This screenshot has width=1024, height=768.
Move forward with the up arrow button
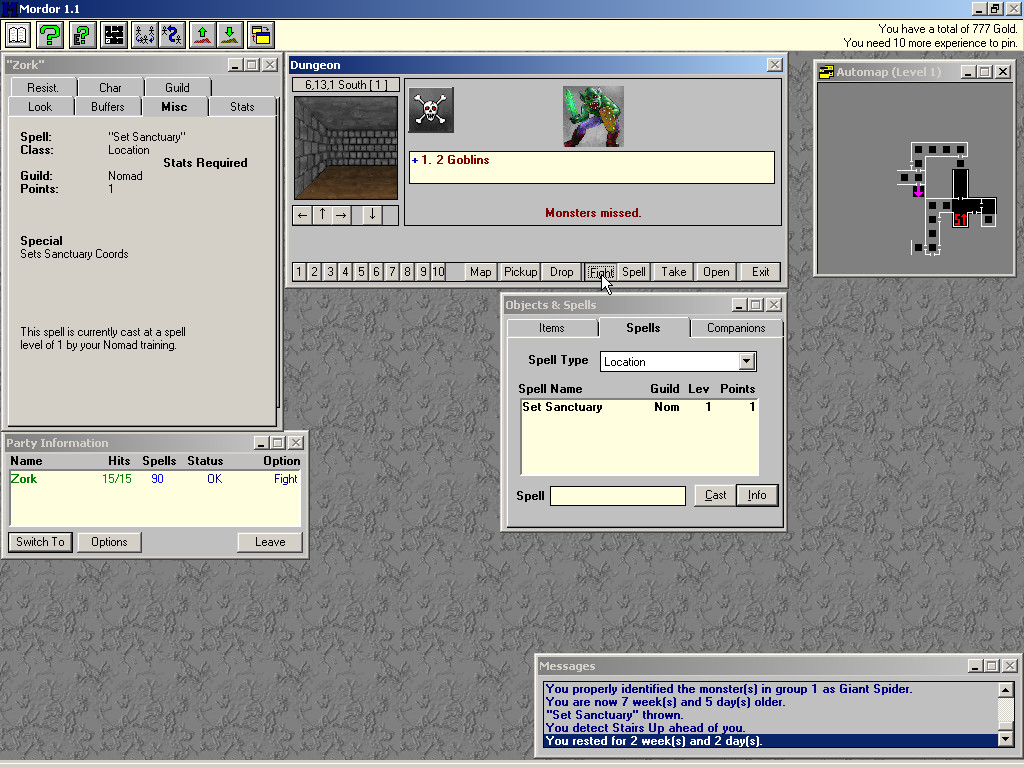point(322,215)
